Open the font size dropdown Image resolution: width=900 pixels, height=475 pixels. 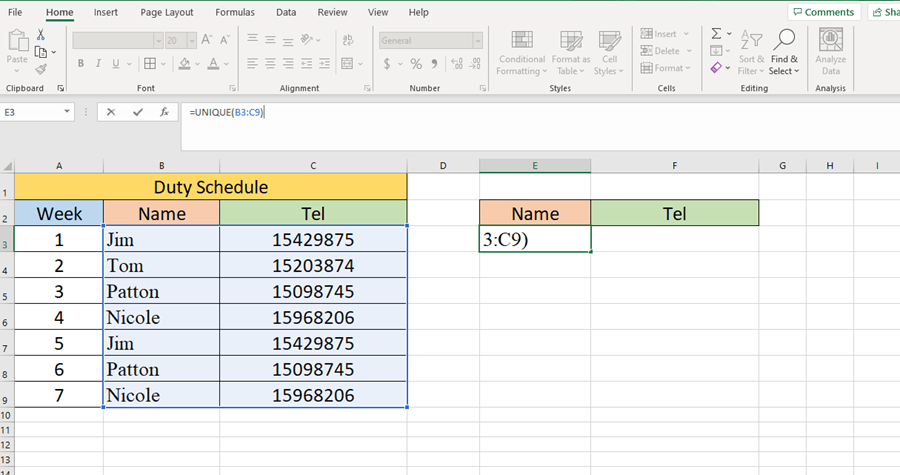coord(192,40)
